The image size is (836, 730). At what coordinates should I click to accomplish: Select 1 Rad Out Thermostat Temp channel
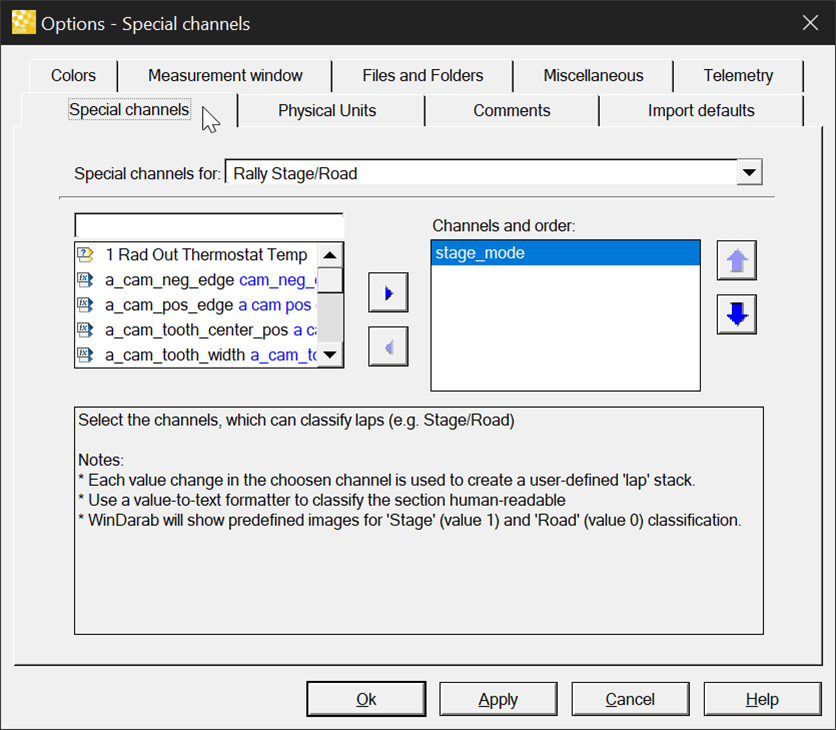click(x=196, y=254)
